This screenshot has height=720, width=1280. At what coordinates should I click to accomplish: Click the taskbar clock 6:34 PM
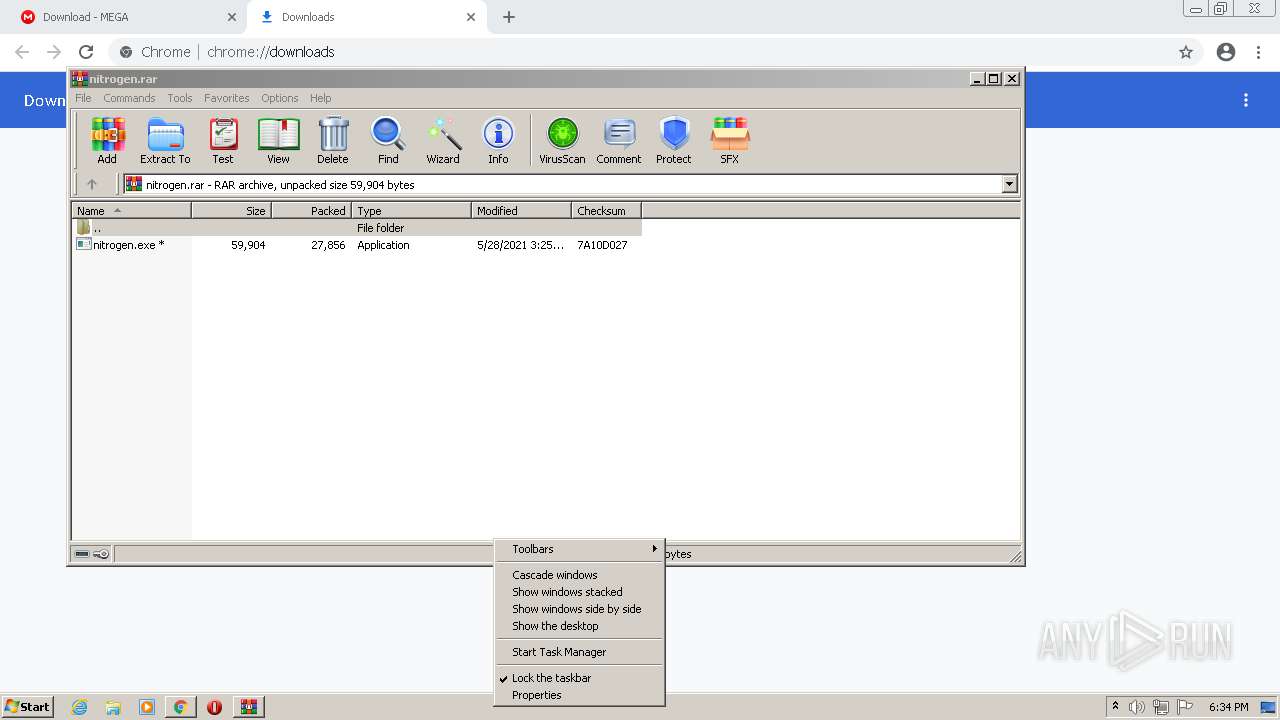pos(1228,707)
